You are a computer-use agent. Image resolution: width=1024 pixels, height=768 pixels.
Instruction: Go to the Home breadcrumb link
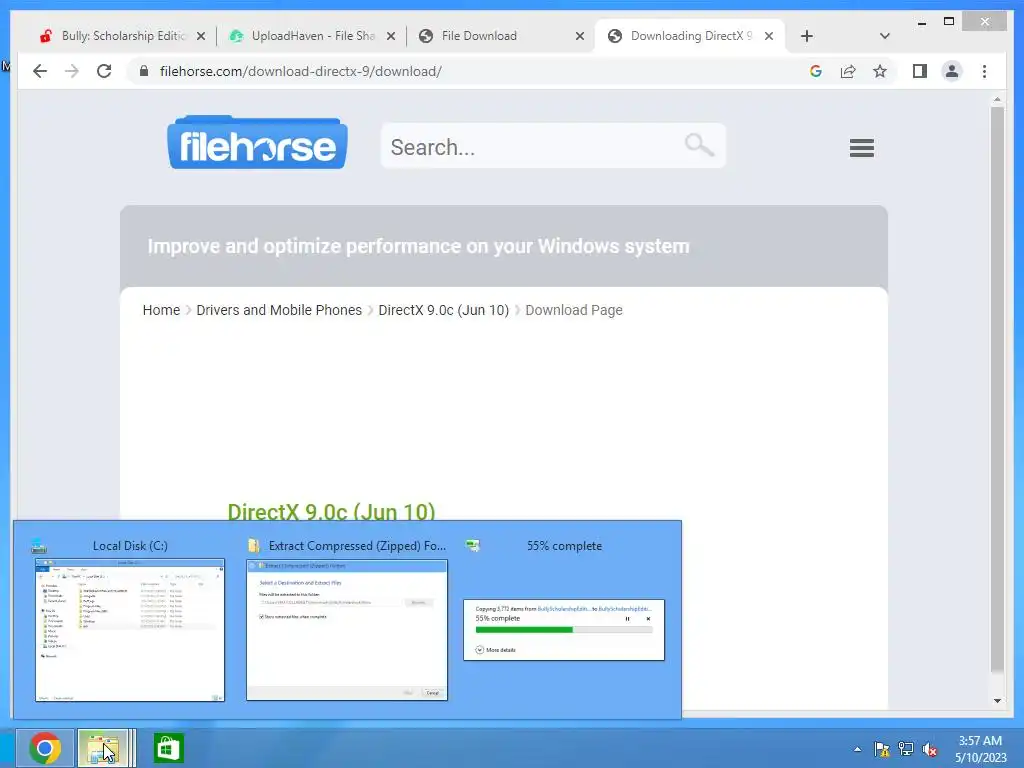coord(161,310)
